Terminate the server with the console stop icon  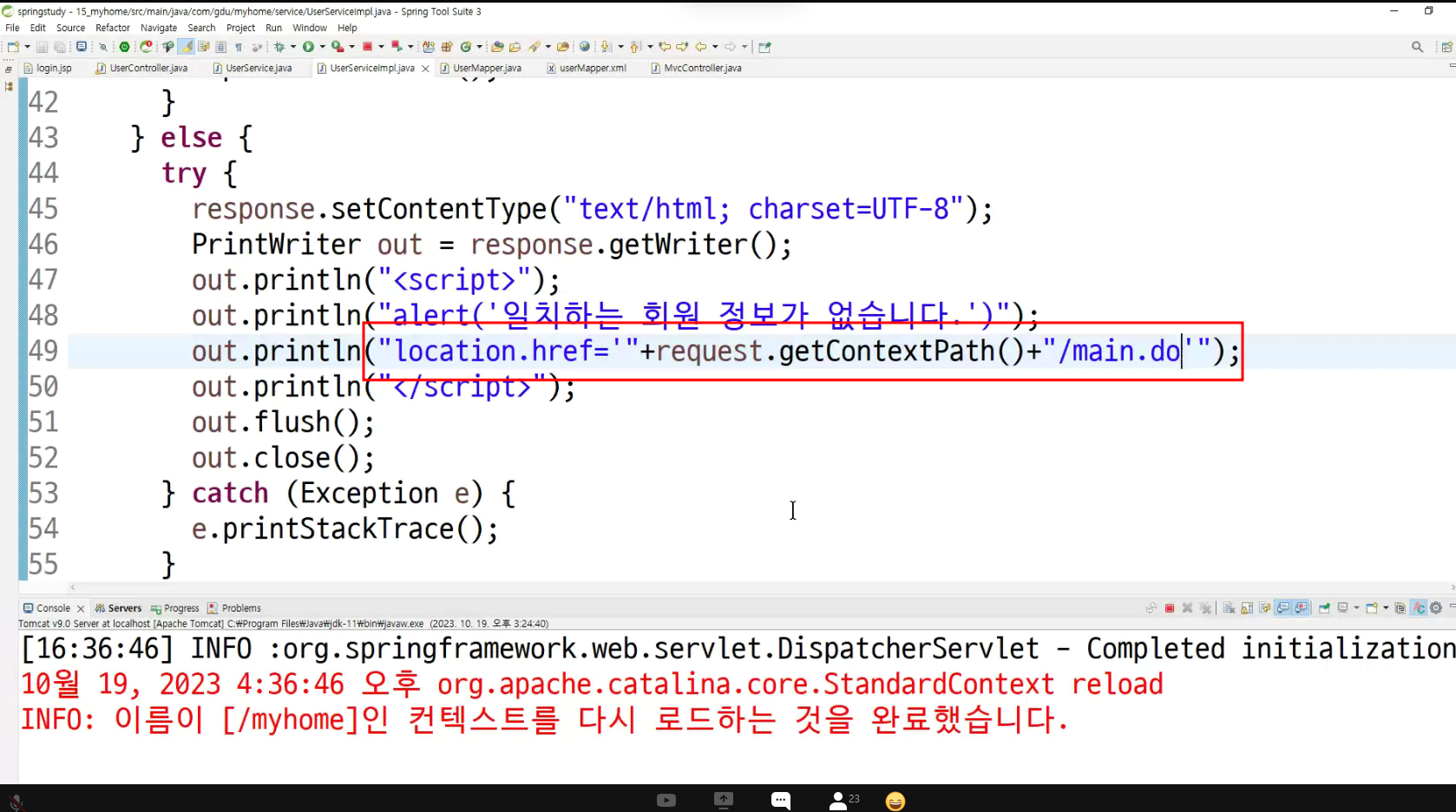pyautogui.click(x=1170, y=608)
